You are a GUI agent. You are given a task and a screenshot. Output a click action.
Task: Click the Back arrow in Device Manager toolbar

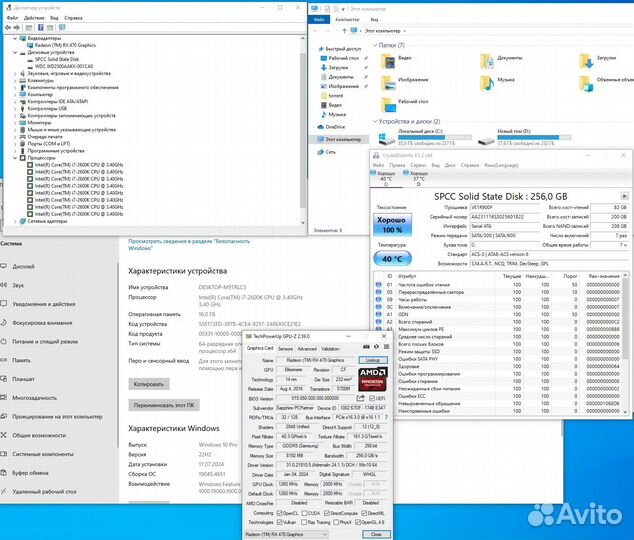(x=6, y=27)
